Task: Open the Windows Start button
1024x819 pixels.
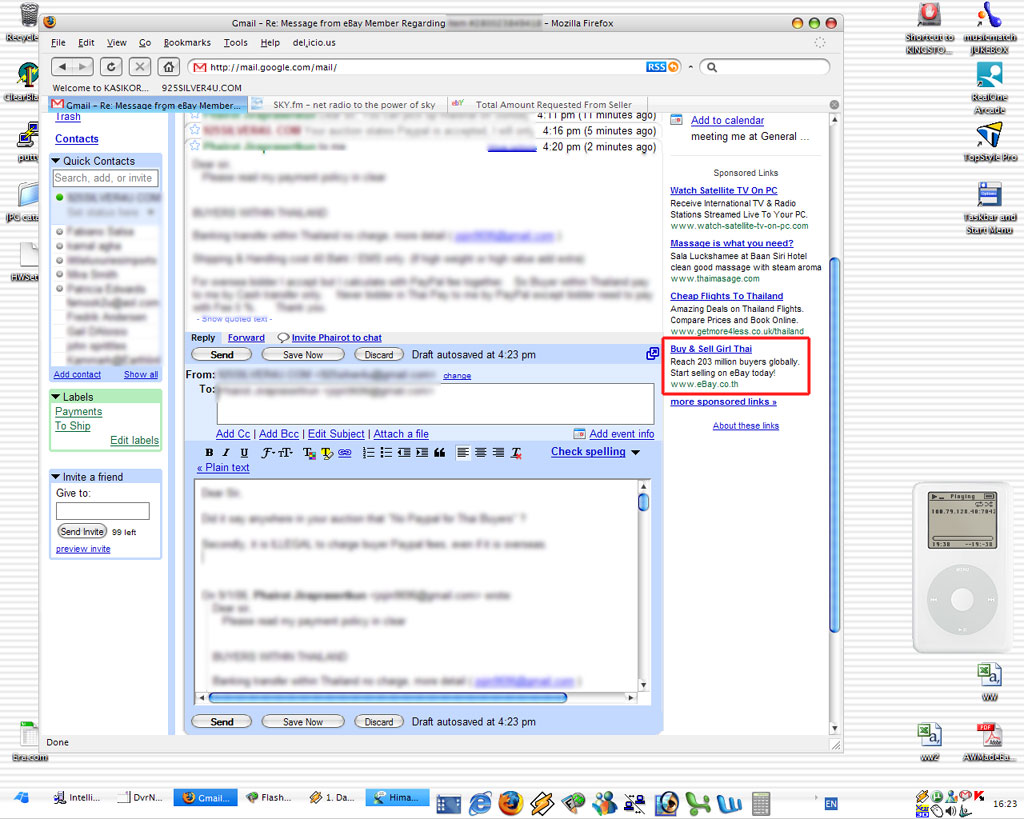Action: click(x=22, y=797)
